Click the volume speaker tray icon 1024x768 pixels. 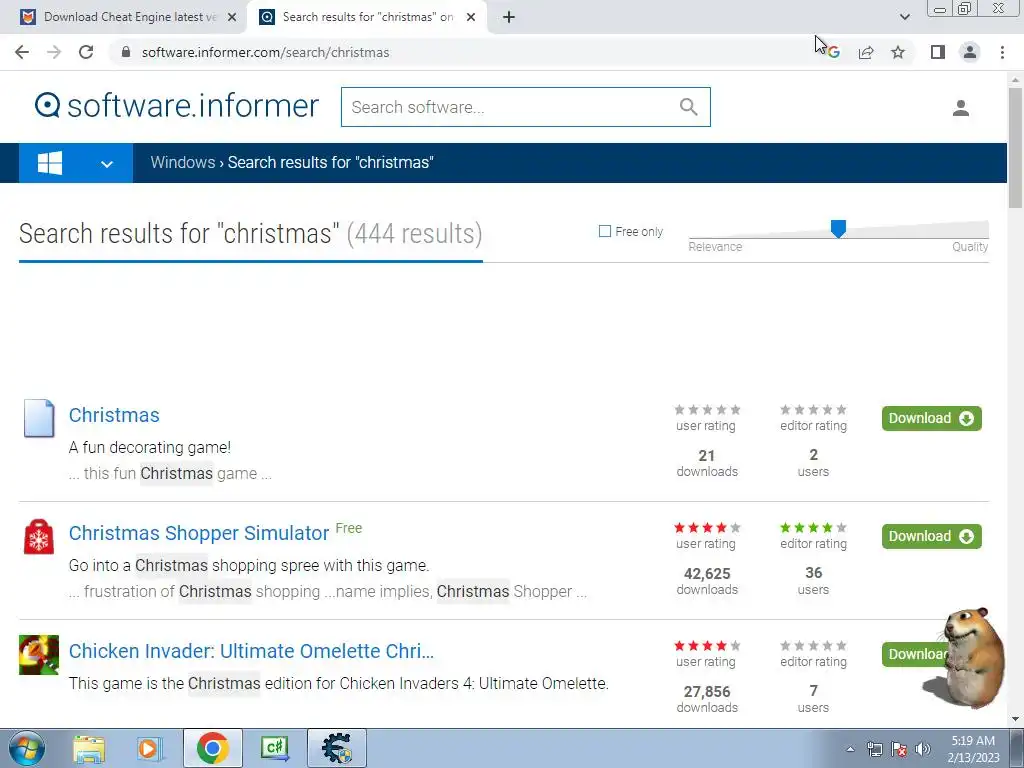922,749
